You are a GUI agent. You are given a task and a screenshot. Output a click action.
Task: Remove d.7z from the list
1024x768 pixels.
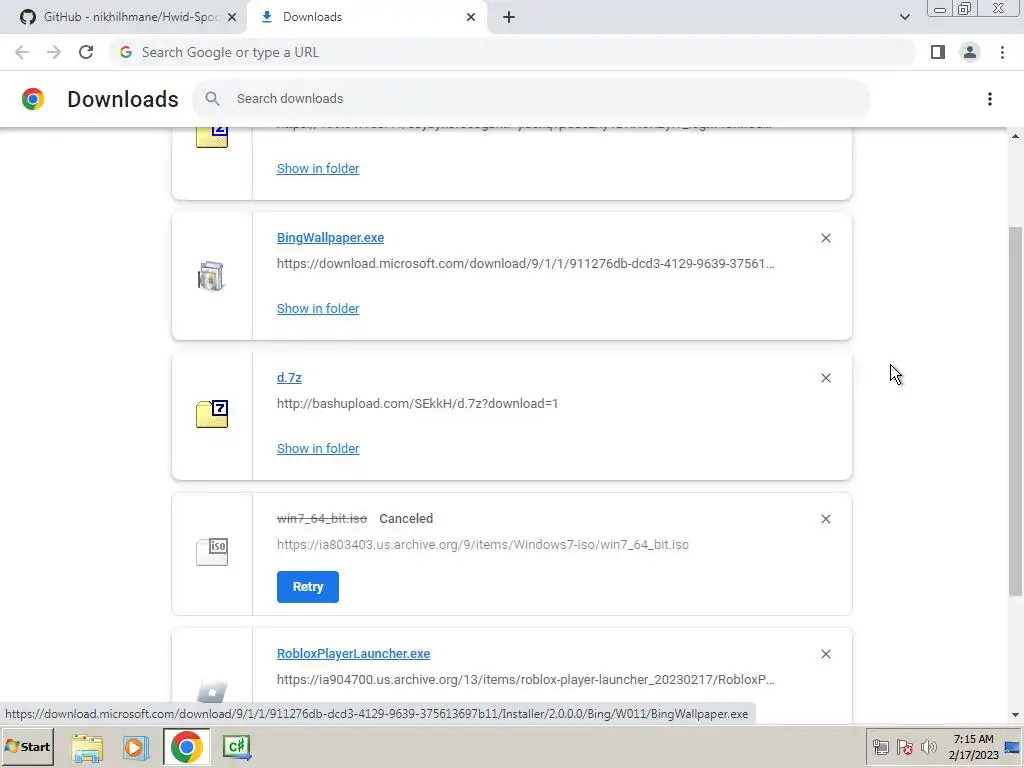click(x=825, y=378)
